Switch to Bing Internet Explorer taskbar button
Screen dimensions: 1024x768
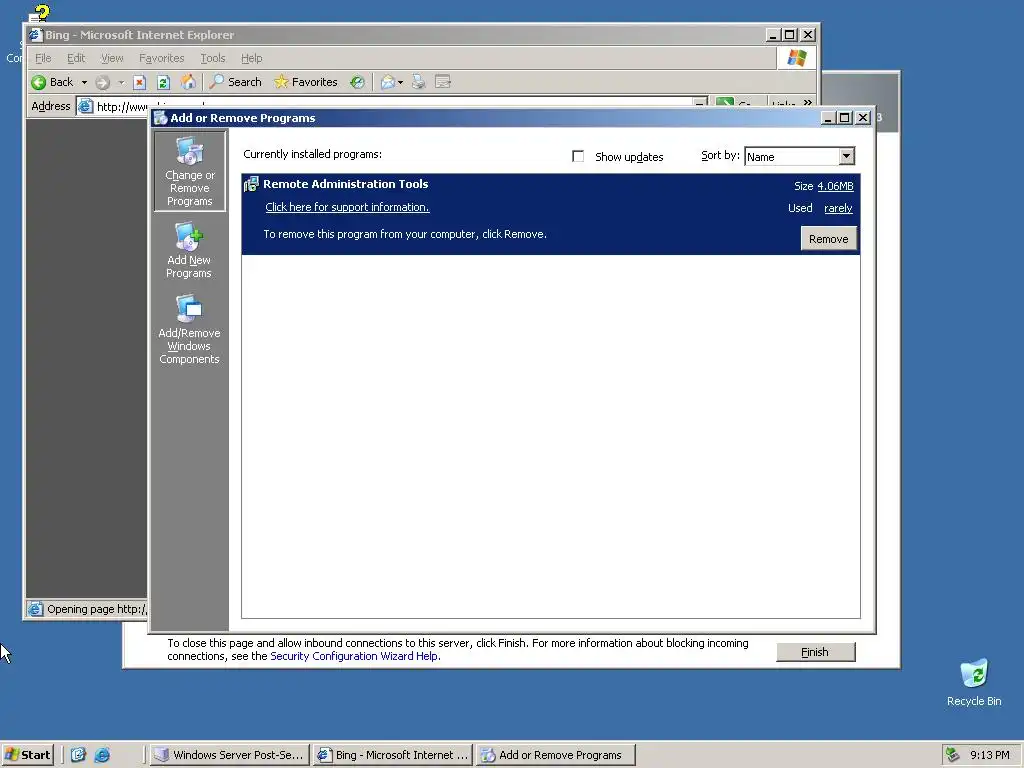[x=393, y=755]
